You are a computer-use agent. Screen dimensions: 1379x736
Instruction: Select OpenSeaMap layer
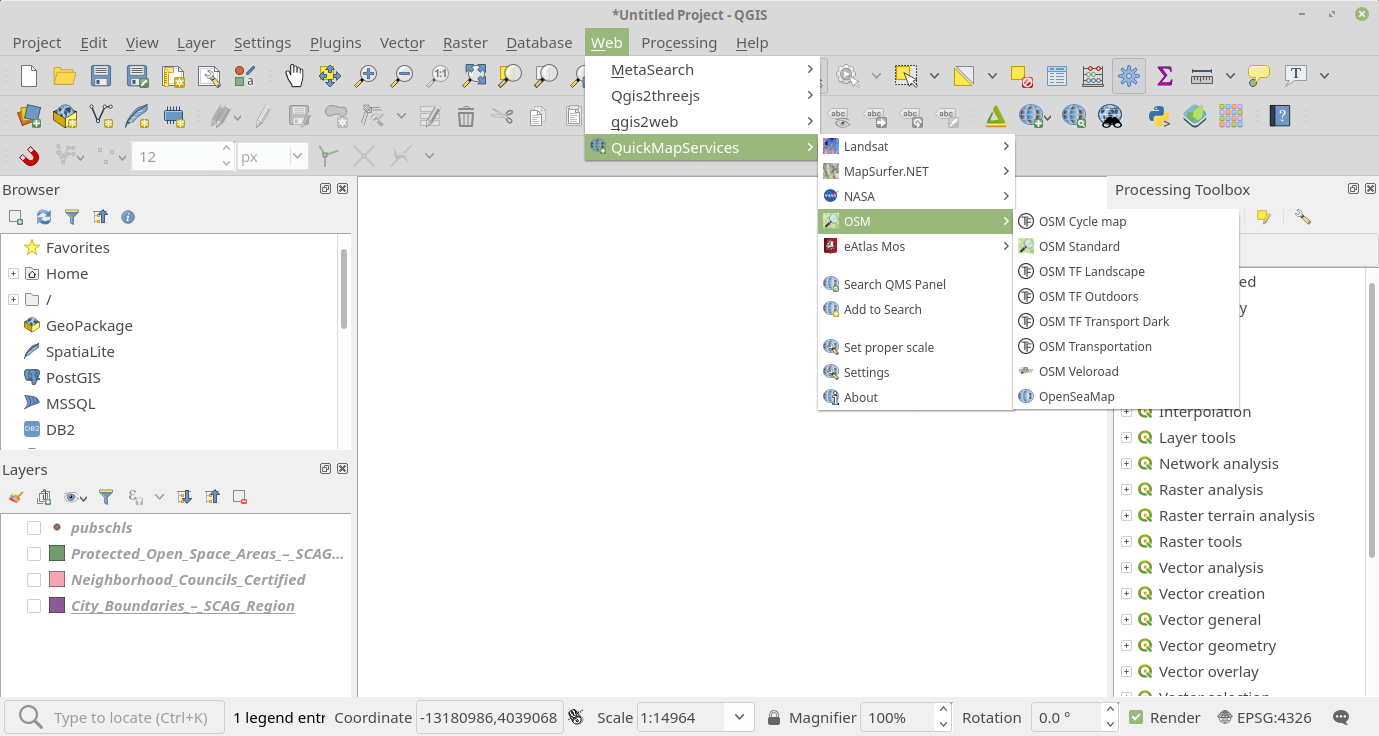coord(1126,396)
